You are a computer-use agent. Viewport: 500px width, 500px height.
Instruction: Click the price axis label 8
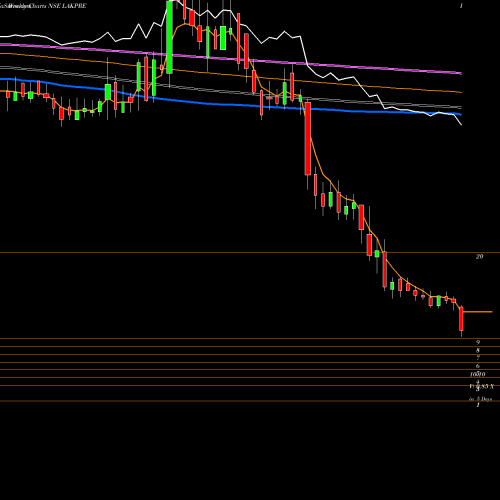[x=478, y=350]
